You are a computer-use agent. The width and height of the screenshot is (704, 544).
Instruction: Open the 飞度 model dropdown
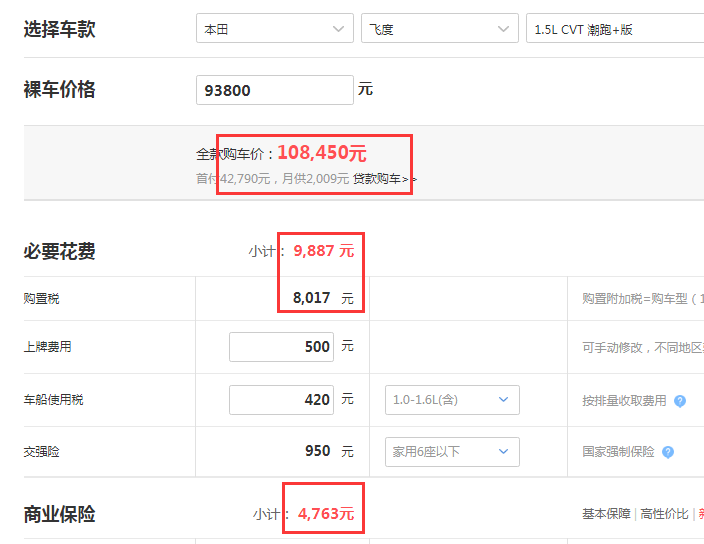tap(440, 29)
